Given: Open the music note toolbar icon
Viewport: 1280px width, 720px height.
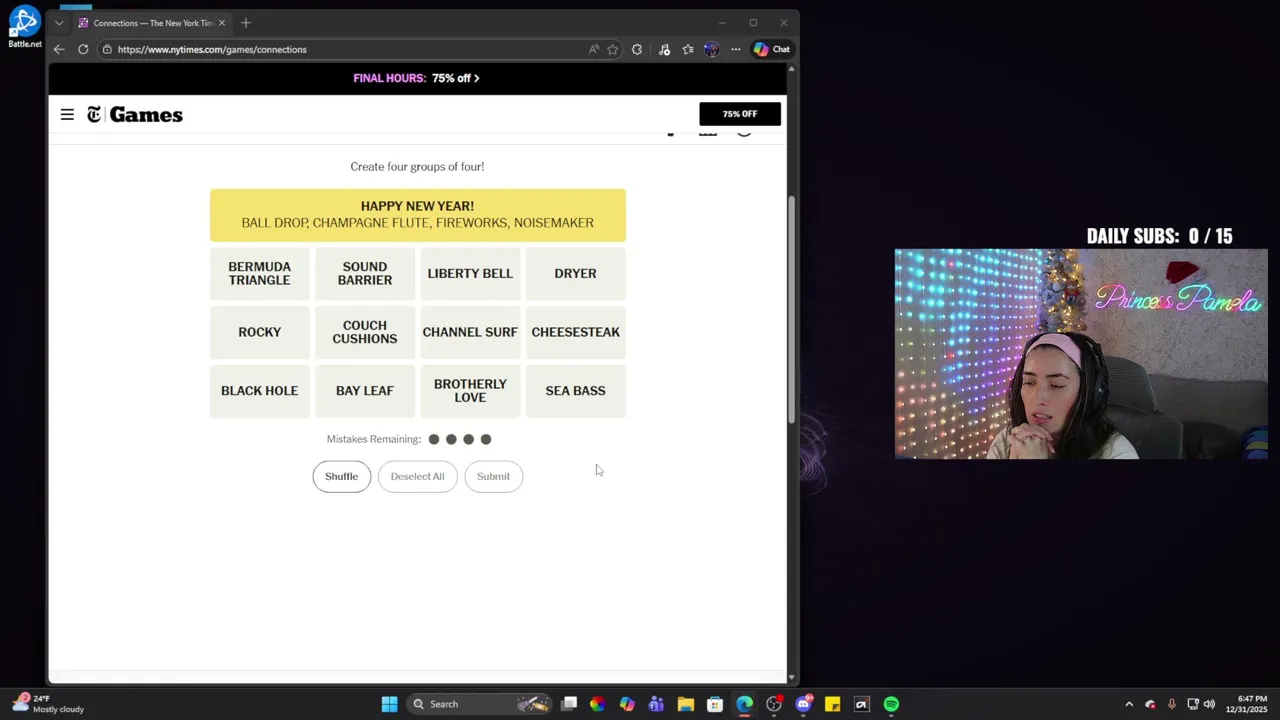Looking at the screenshot, I should click(664, 49).
